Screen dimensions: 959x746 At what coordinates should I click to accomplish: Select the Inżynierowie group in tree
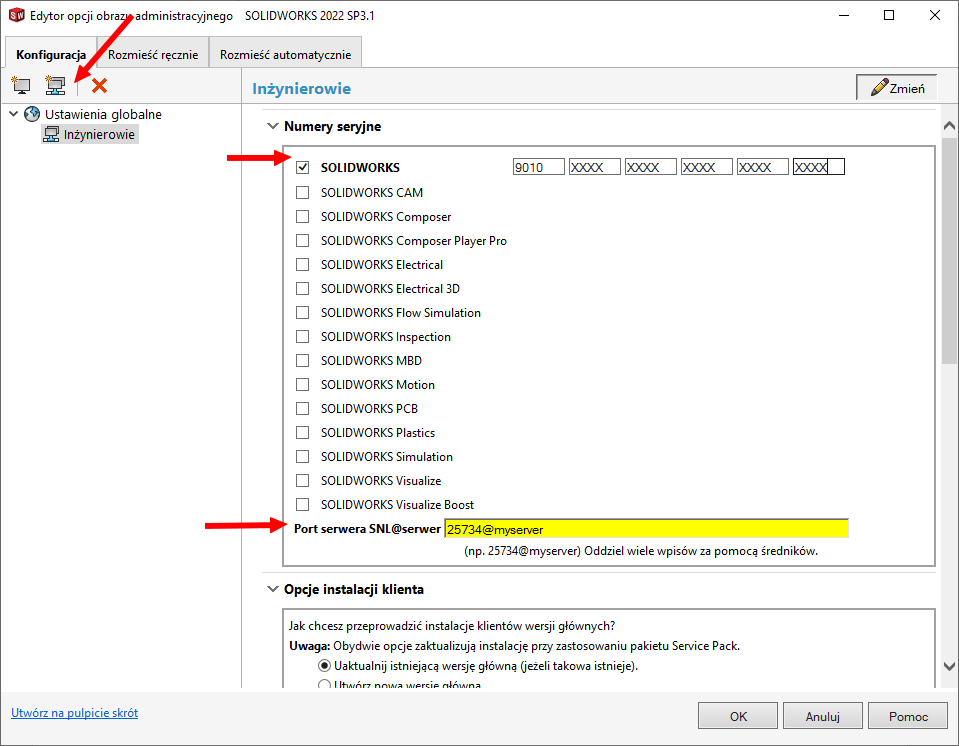pyautogui.click(x=99, y=134)
